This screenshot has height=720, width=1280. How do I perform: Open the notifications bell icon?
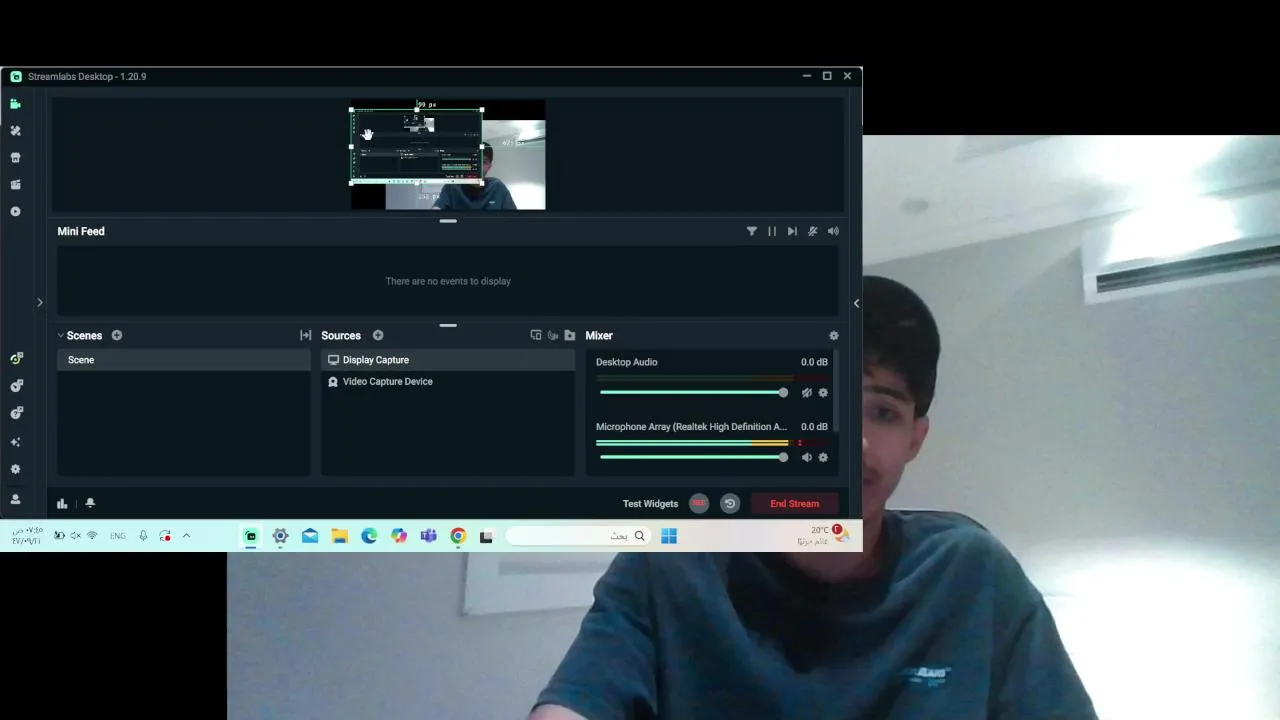(90, 504)
